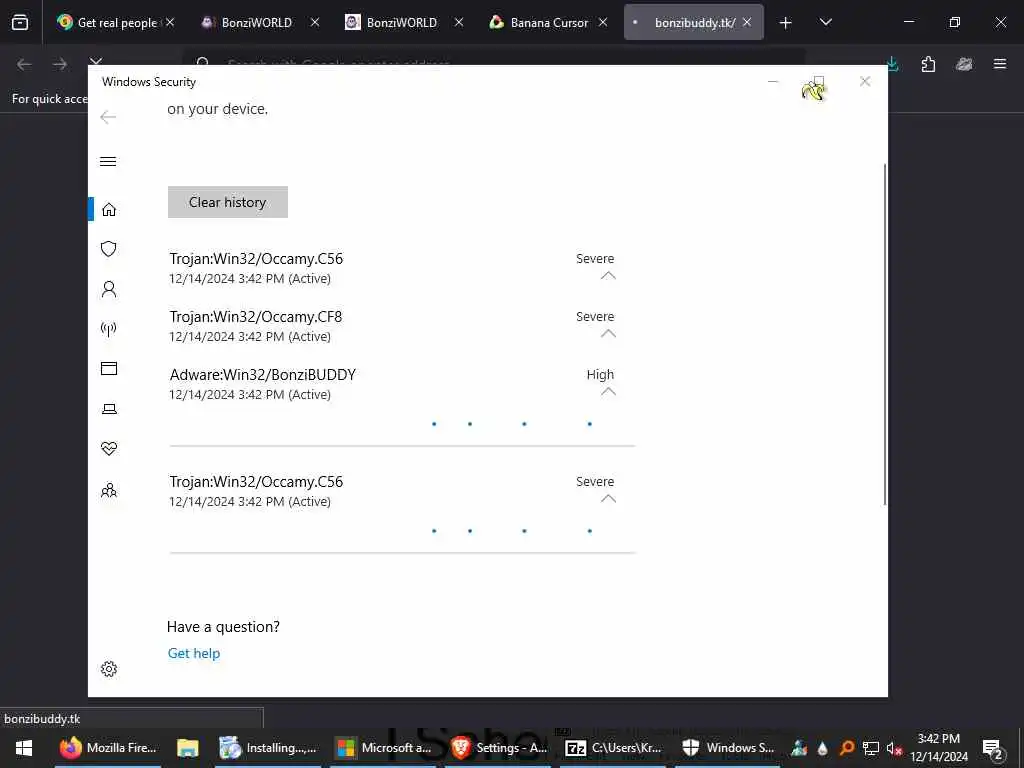Click High severity label for BonziBUDDY

[x=600, y=375]
